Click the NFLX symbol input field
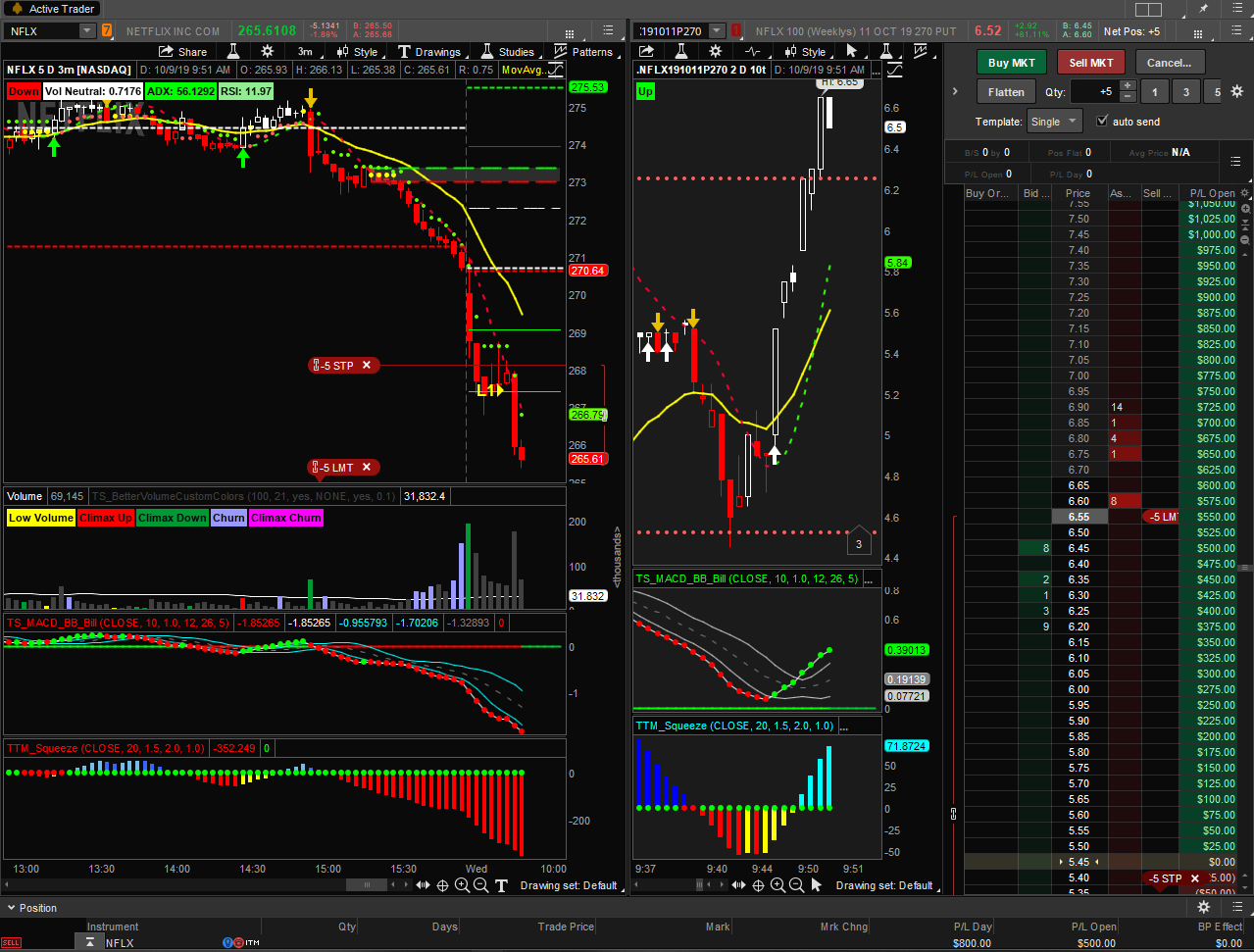1254x952 pixels. pyautogui.click(x=42, y=31)
